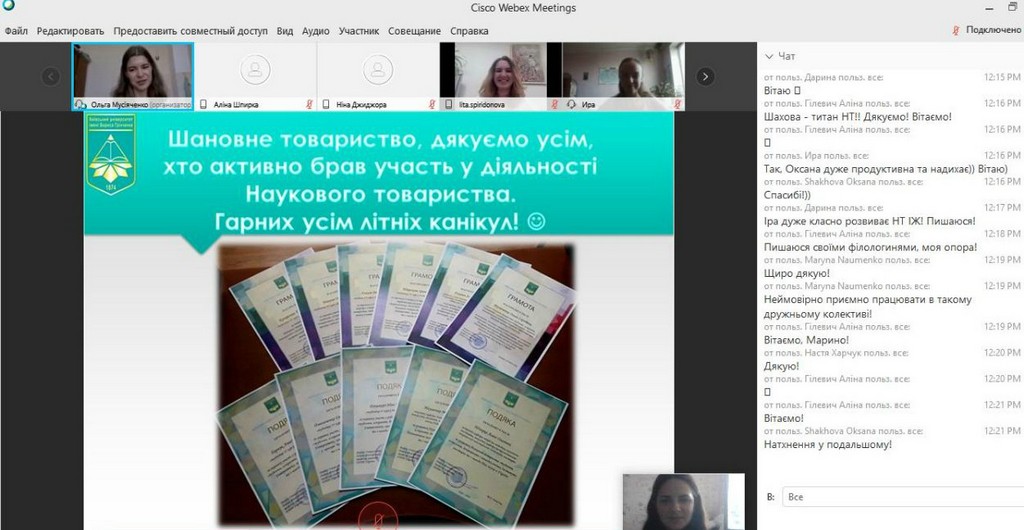Screen dimensions: 1024x530
Task: Select chat message 'Спасибі!))'
Action: click(x=786, y=195)
